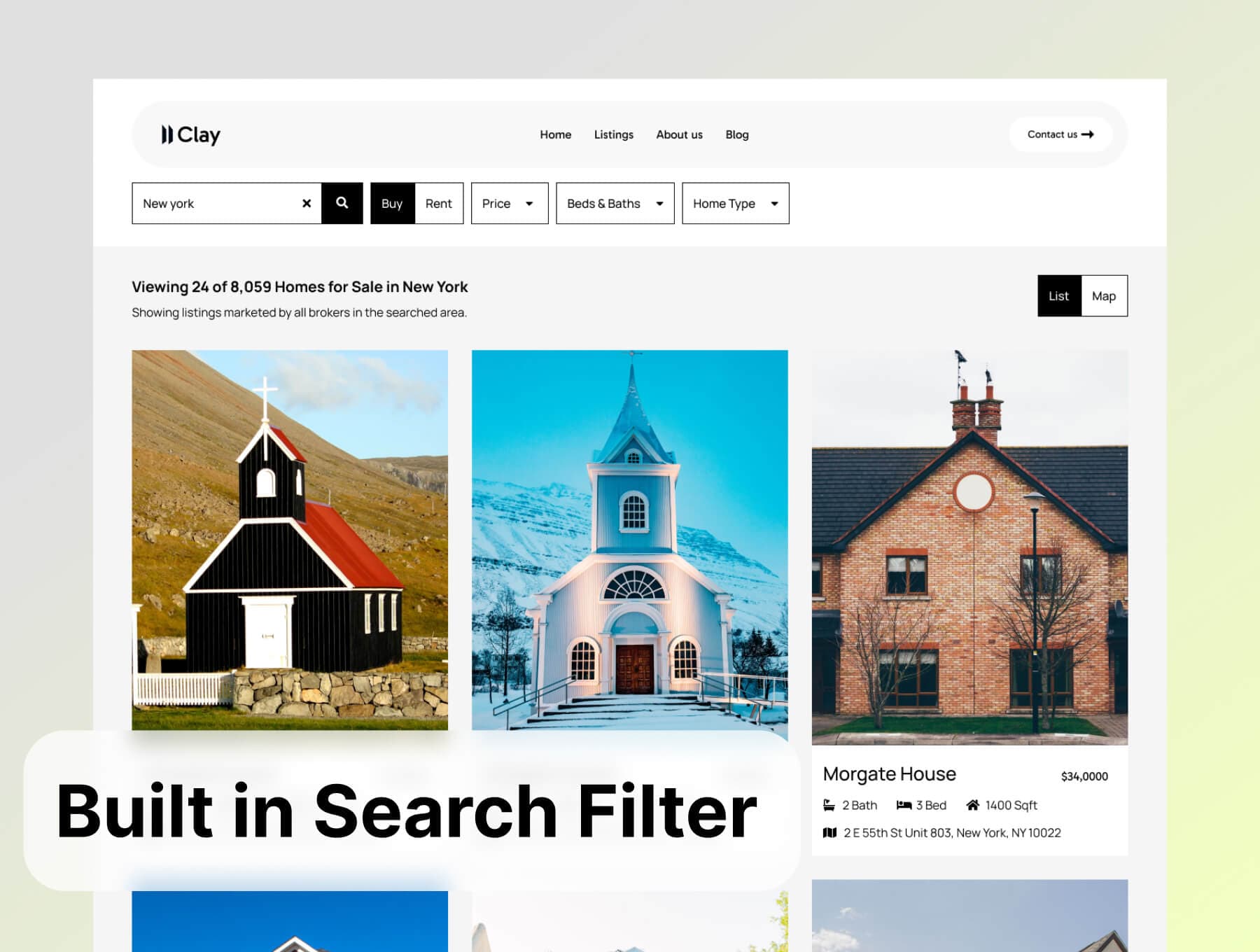
Task: Open the Price dropdown
Action: (x=509, y=204)
